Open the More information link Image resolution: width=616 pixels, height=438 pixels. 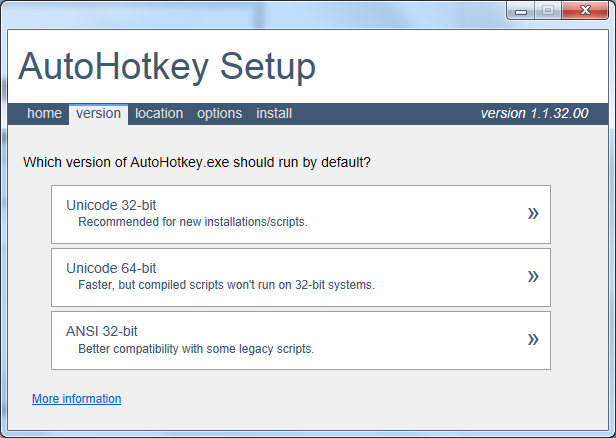tap(77, 399)
